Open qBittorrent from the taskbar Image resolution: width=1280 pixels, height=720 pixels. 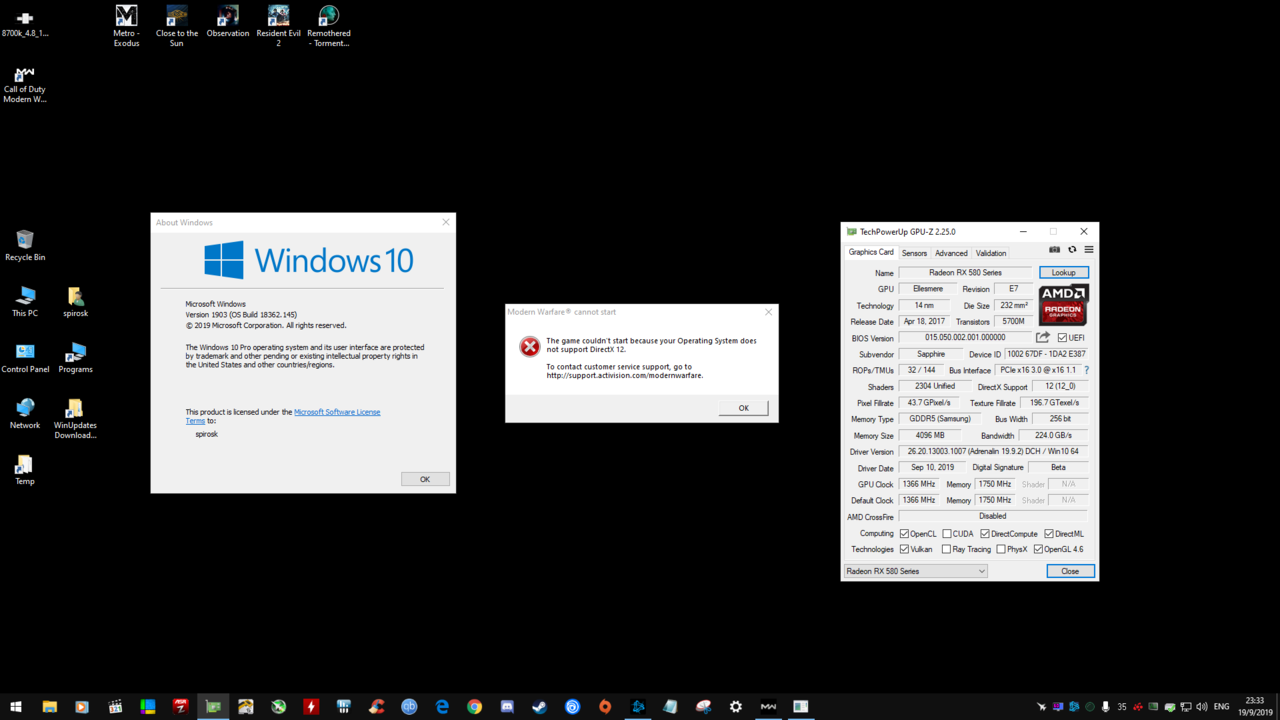click(x=409, y=706)
